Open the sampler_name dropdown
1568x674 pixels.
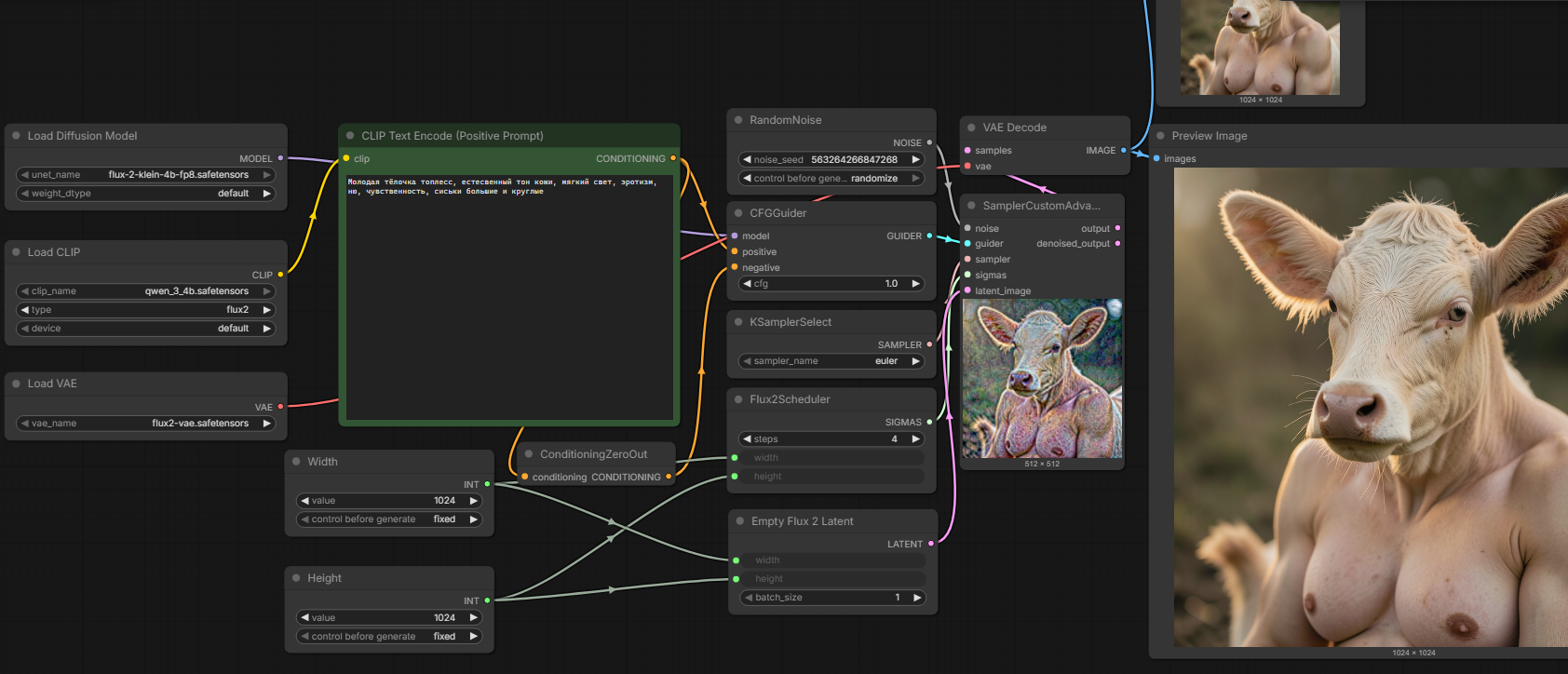pyautogui.click(x=831, y=360)
